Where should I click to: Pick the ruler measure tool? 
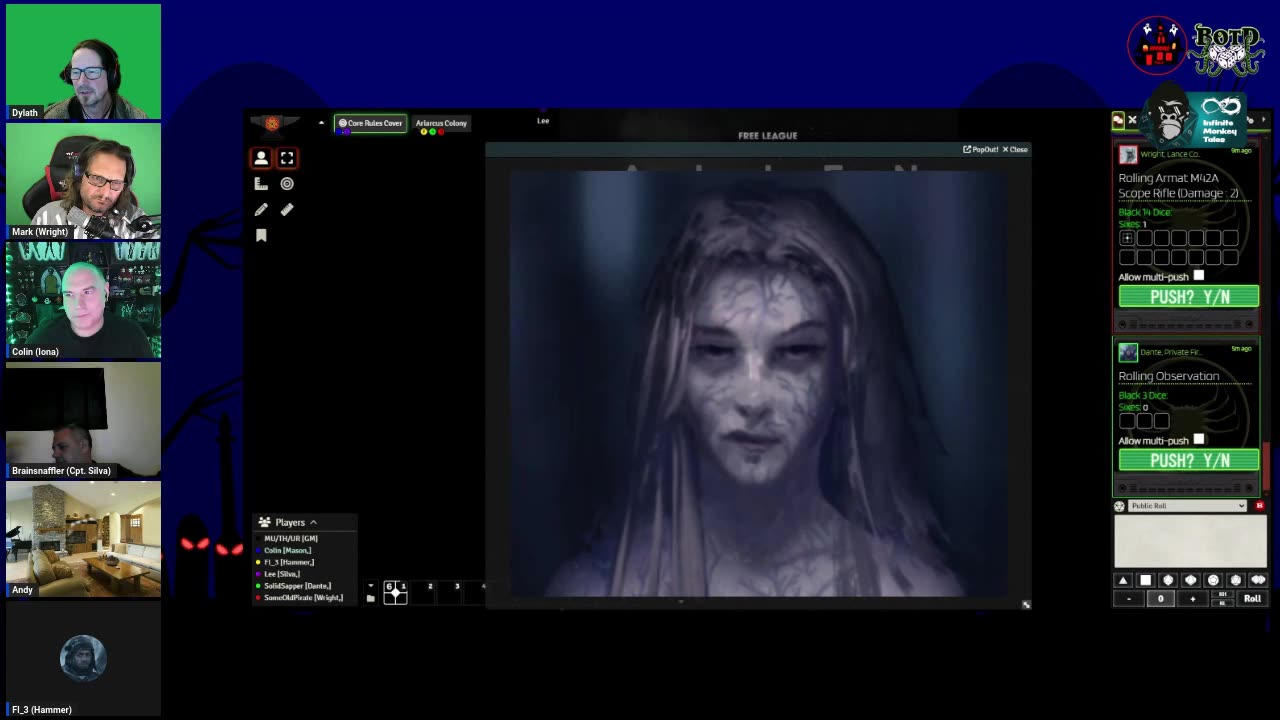point(287,210)
